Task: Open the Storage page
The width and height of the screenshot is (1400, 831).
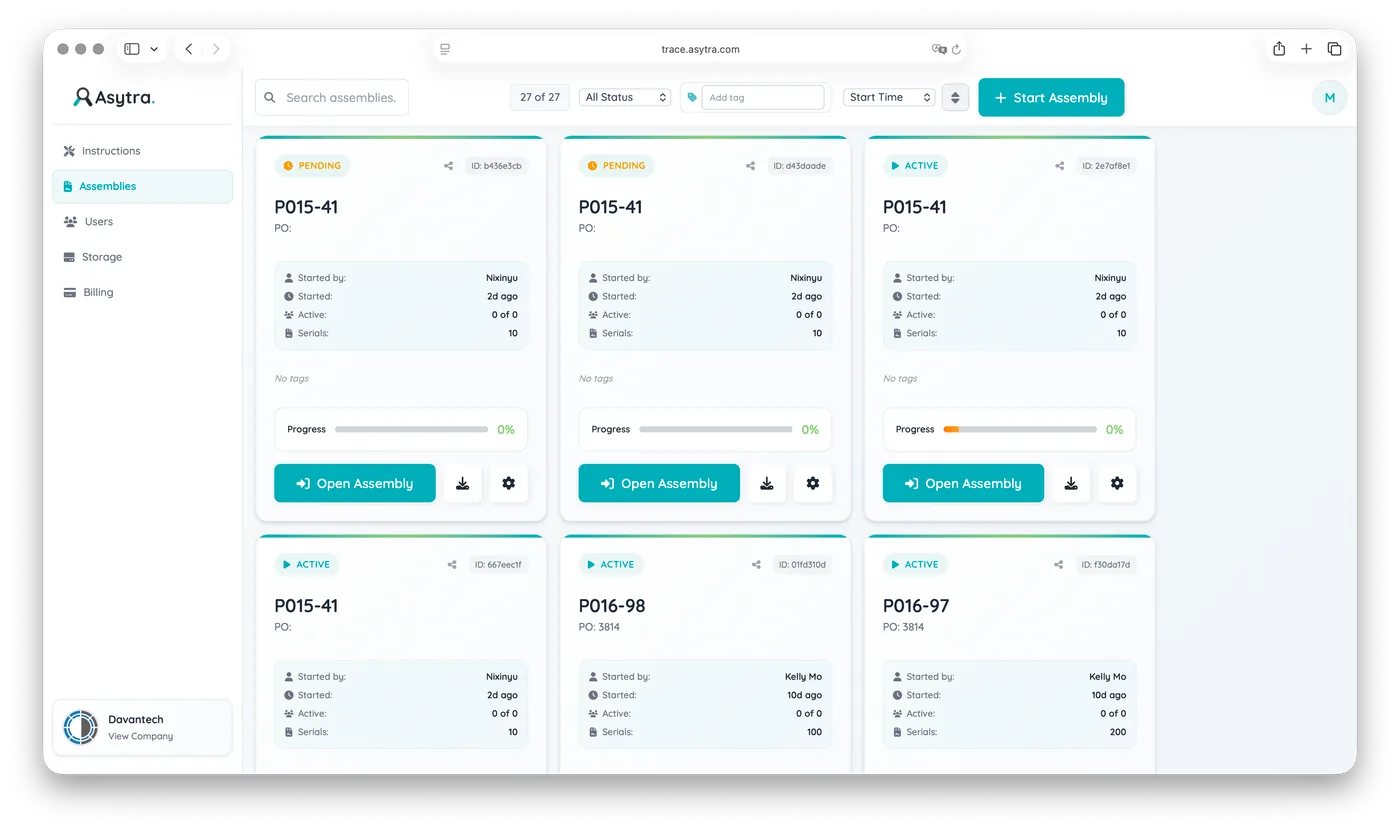Action: coord(142,257)
